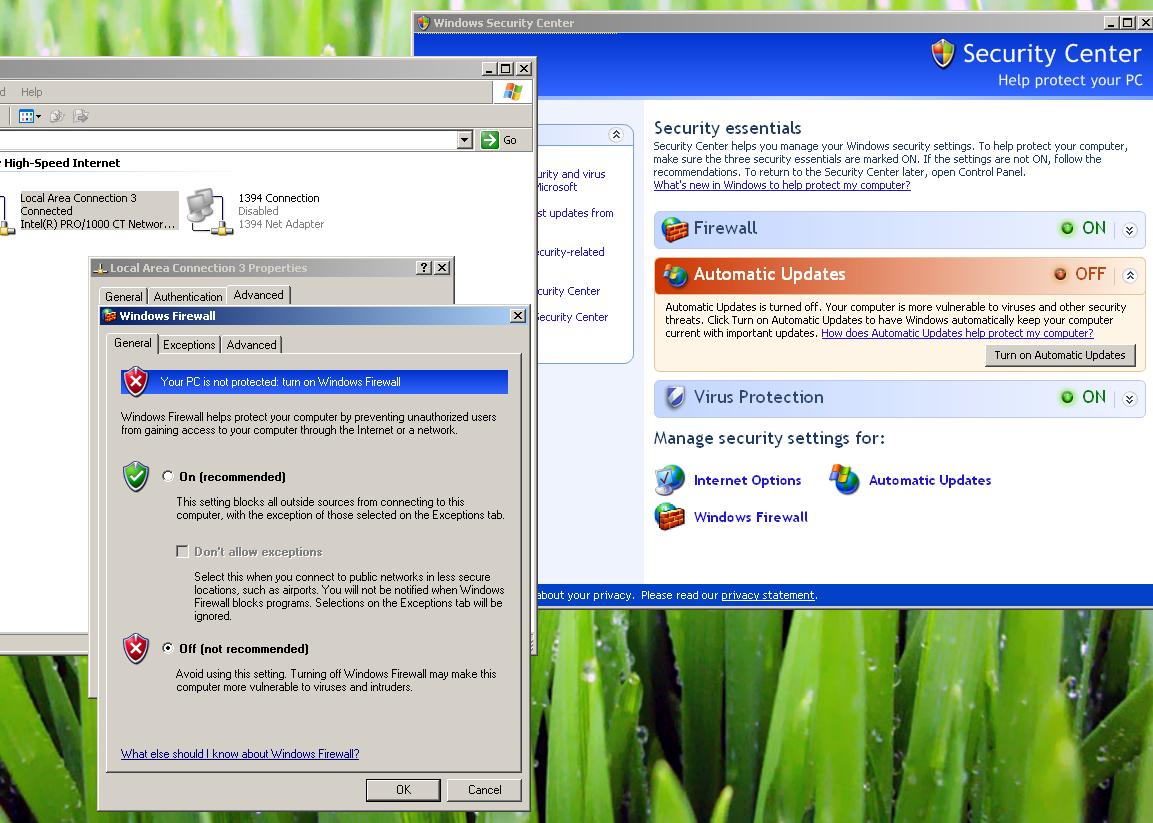The height and width of the screenshot is (823, 1153).
Task: Click the Virus Protection shield icon
Action: coord(675,398)
